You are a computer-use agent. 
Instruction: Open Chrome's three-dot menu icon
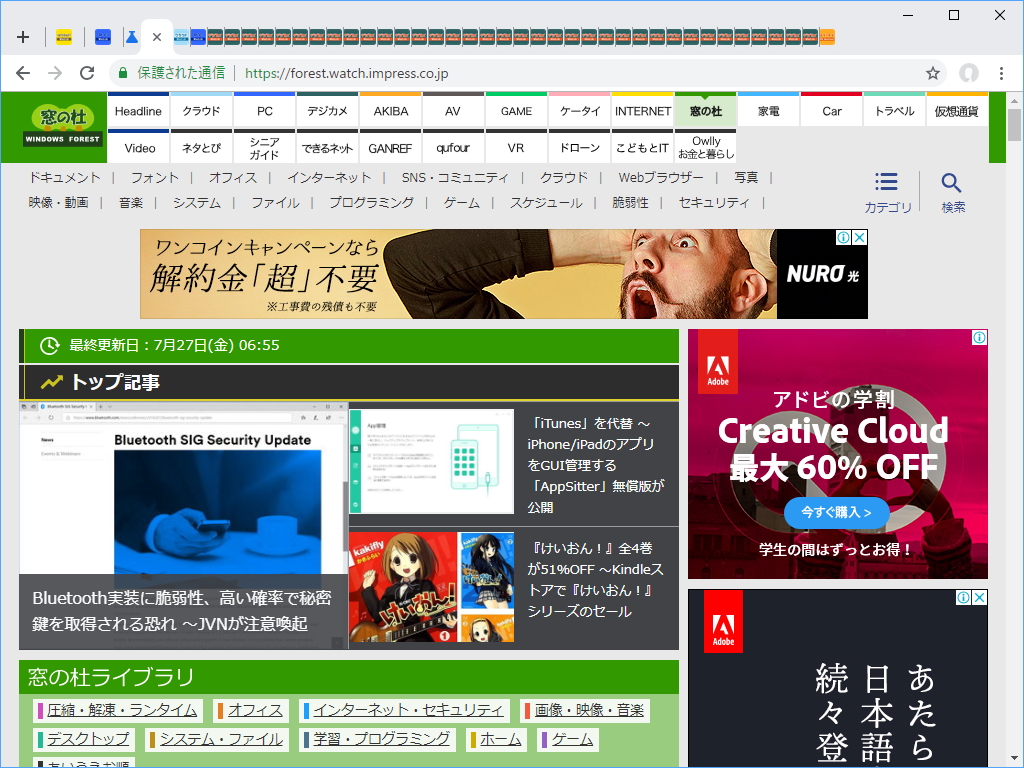1000,73
